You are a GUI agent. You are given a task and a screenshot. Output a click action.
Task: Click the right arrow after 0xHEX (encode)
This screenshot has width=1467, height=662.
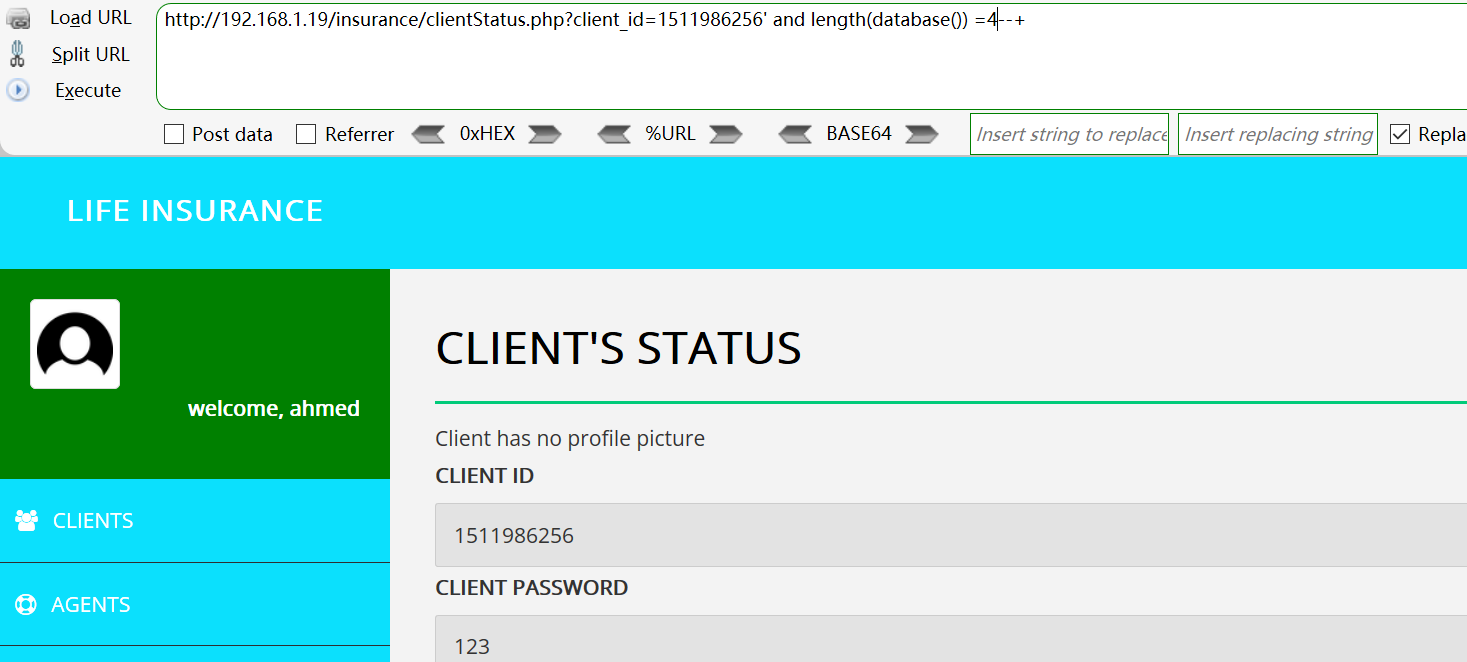pyautogui.click(x=545, y=134)
